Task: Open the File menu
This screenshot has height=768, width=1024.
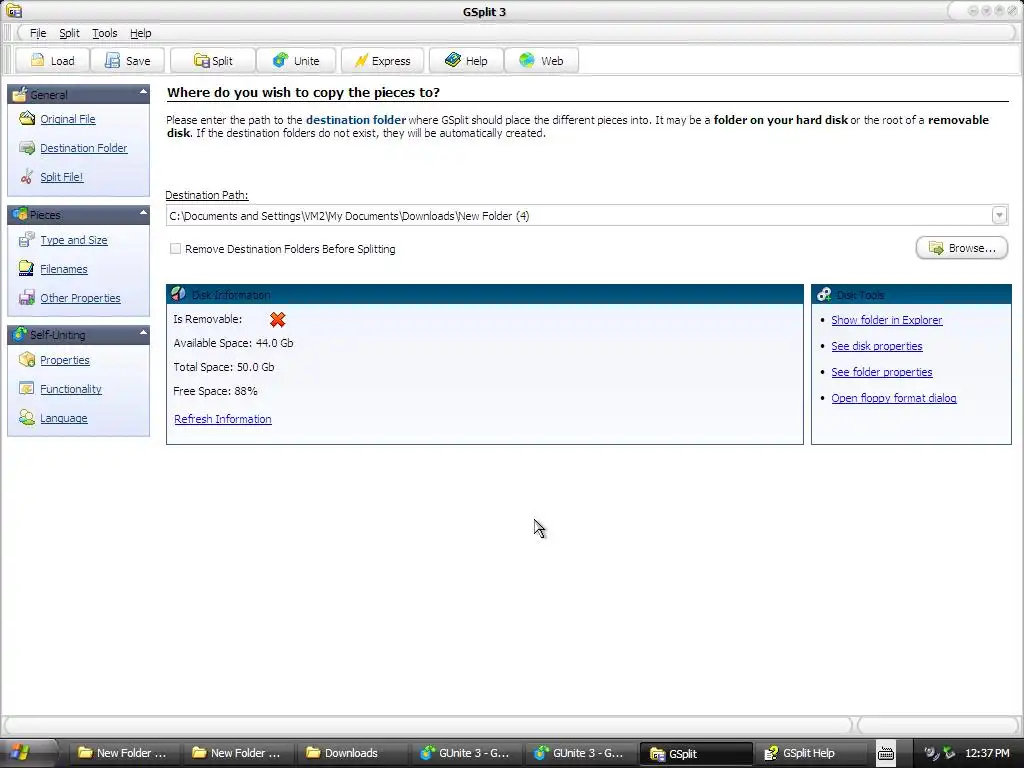Action: click(x=38, y=33)
